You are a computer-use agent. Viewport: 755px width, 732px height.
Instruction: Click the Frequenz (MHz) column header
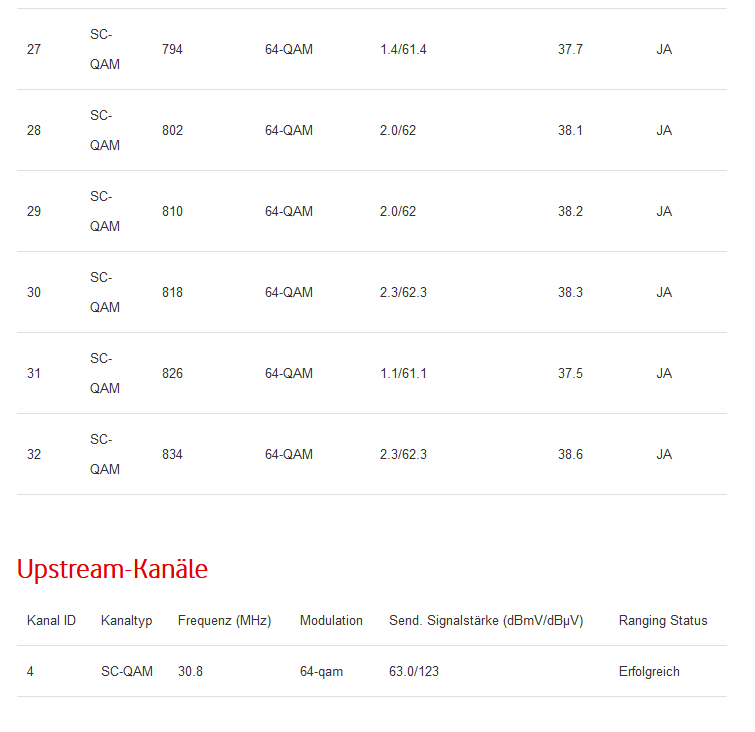coord(224,620)
